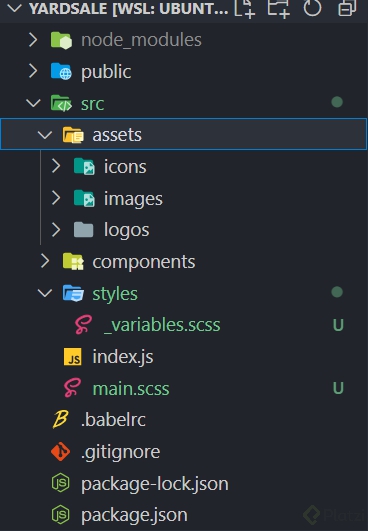Screen dimensions: 368x531
Task: Collapse the assets folder chevron
Action: [x=45, y=135]
